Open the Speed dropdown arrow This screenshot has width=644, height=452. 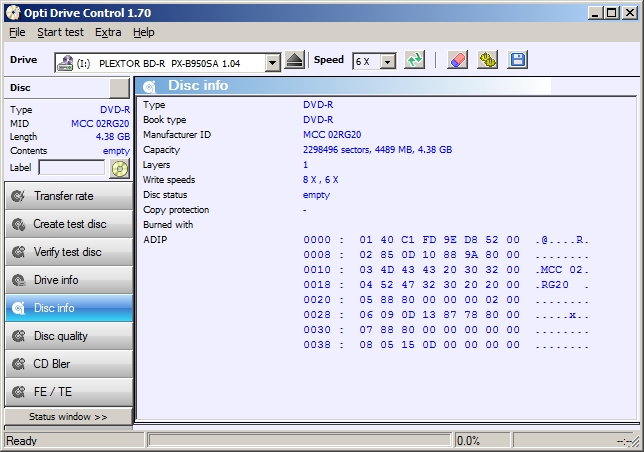click(388, 62)
